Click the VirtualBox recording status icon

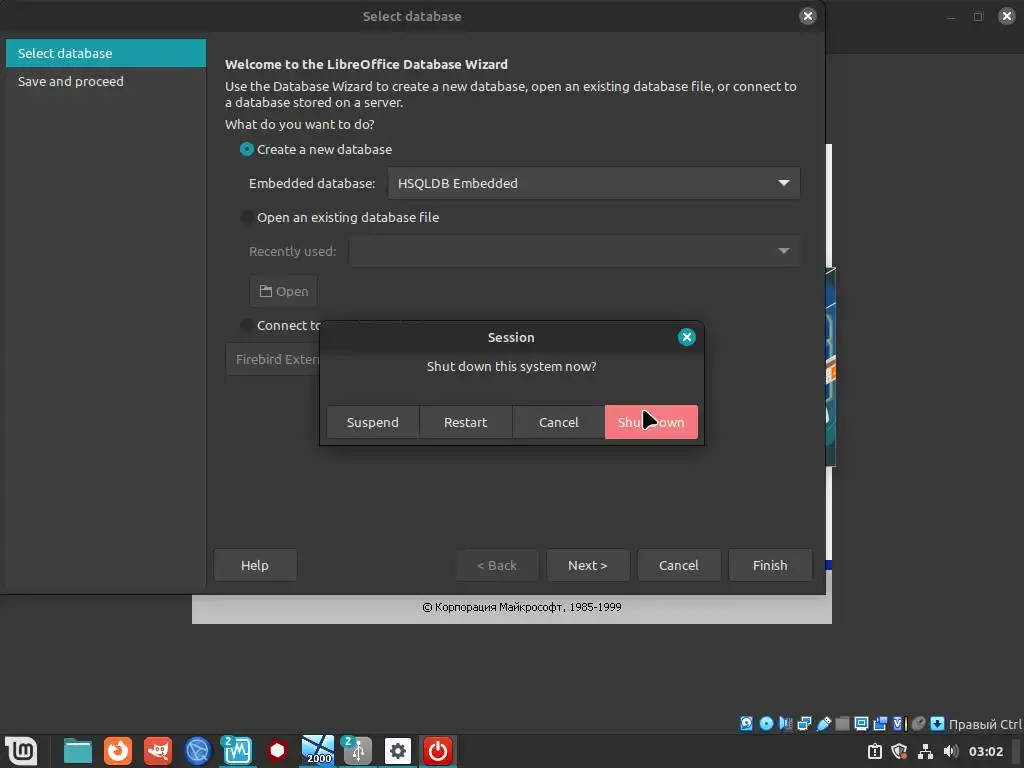880,724
